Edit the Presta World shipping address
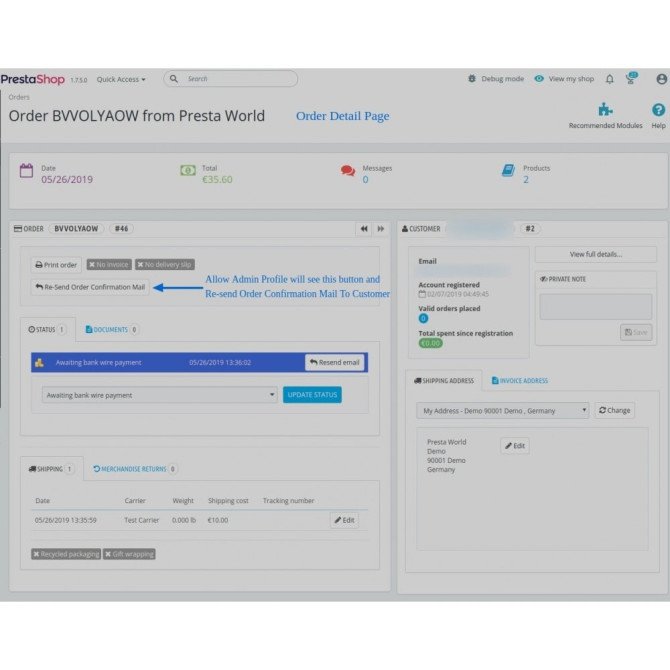670x670 pixels. click(515, 446)
